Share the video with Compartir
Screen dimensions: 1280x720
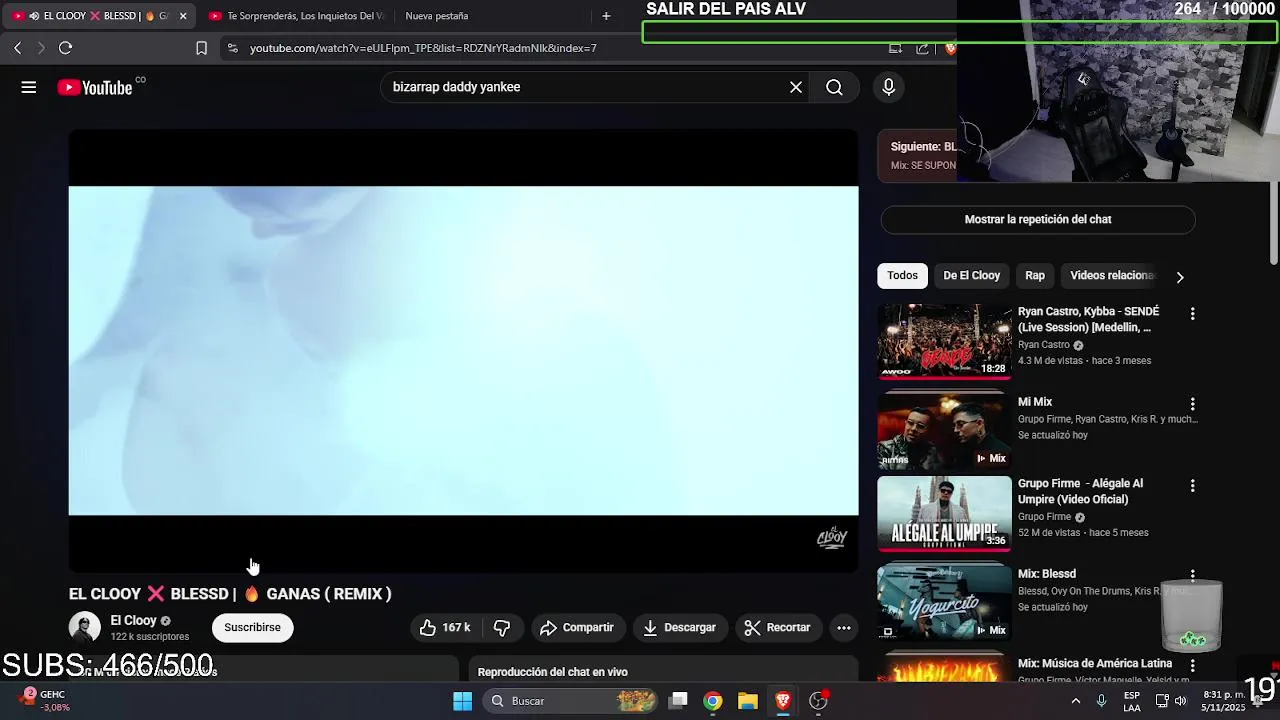[576, 628]
